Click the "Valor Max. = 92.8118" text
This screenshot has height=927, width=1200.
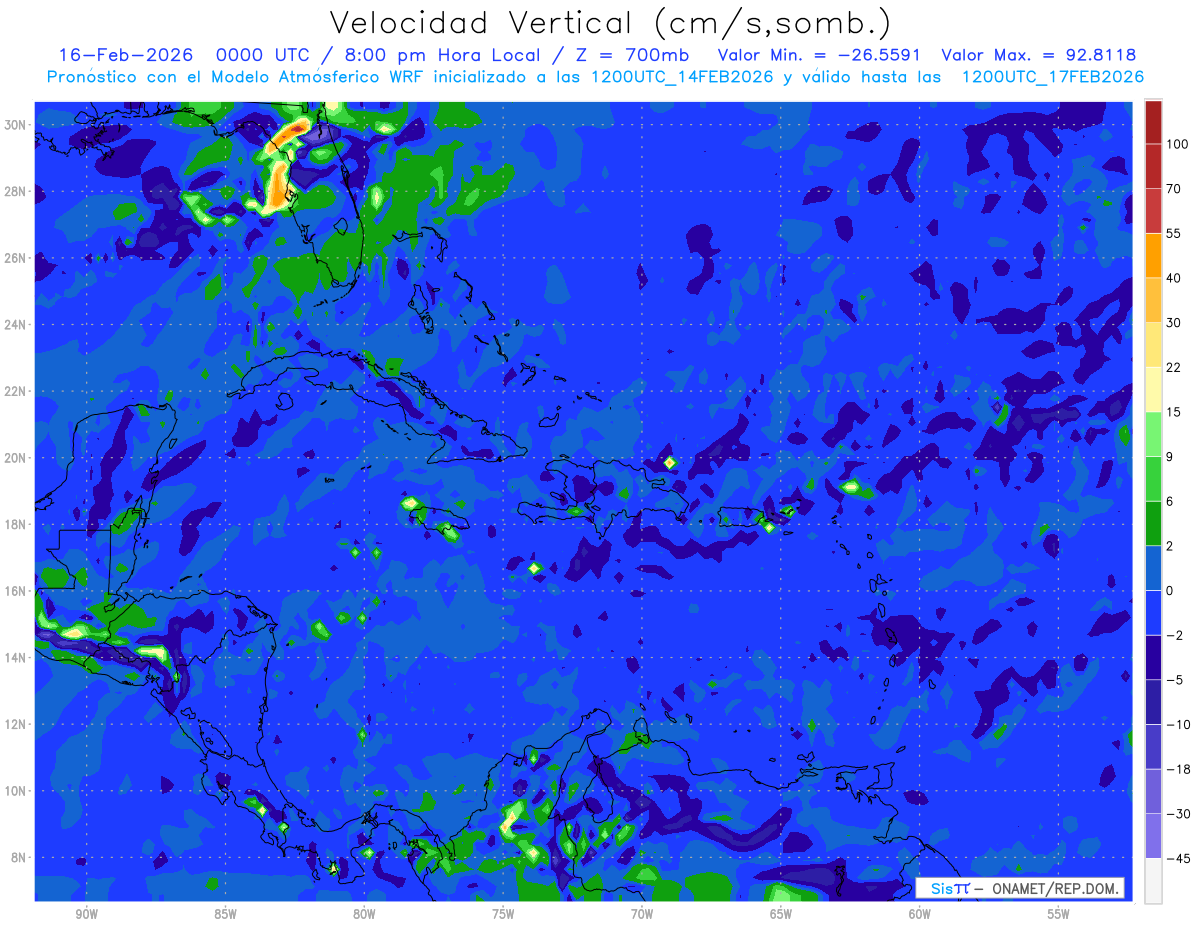click(x=1038, y=55)
